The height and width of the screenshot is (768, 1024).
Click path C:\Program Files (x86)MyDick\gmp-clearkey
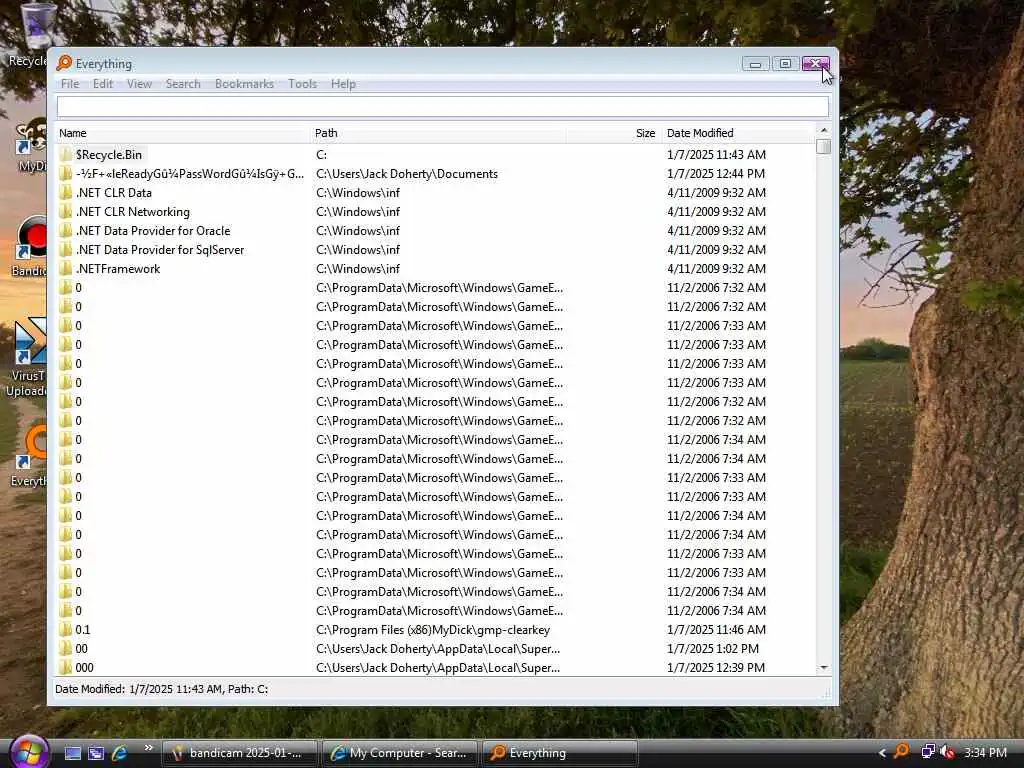[433, 630]
